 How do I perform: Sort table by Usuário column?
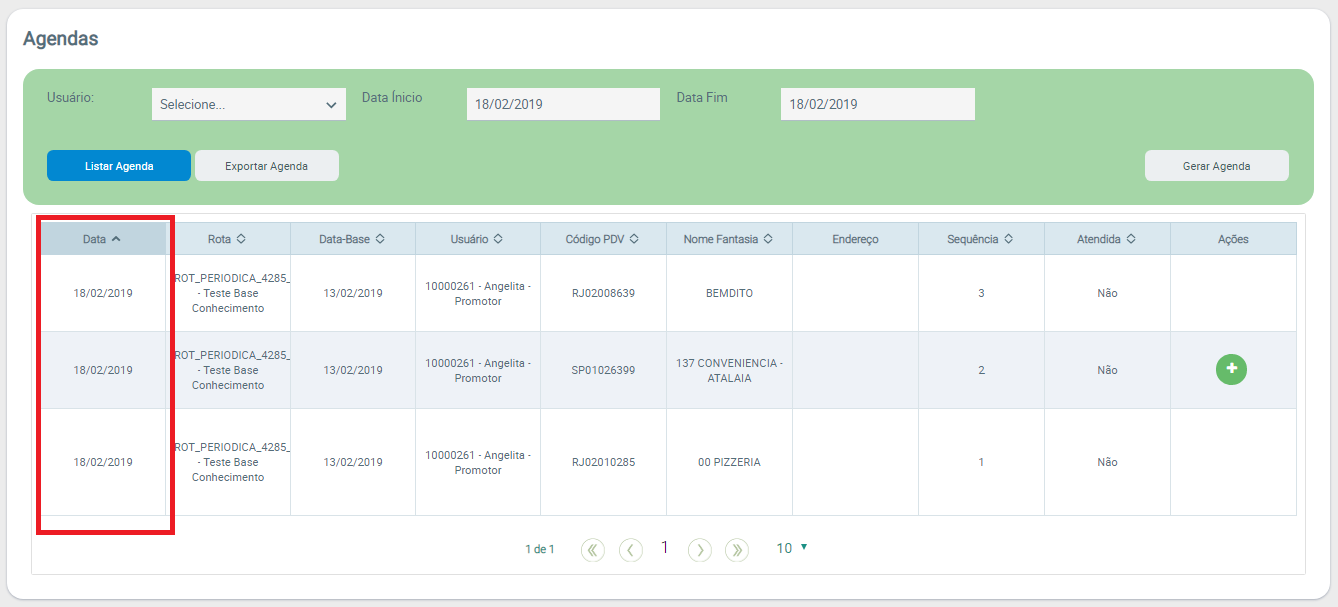(477, 239)
